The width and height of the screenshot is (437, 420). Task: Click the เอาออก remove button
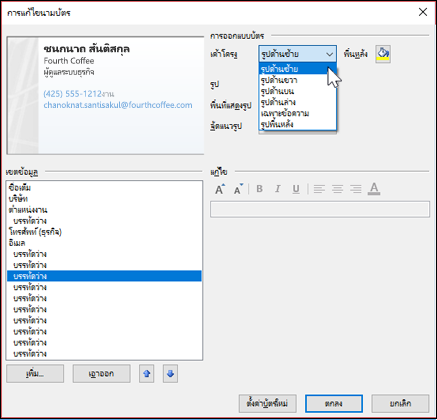pyautogui.click(x=101, y=374)
